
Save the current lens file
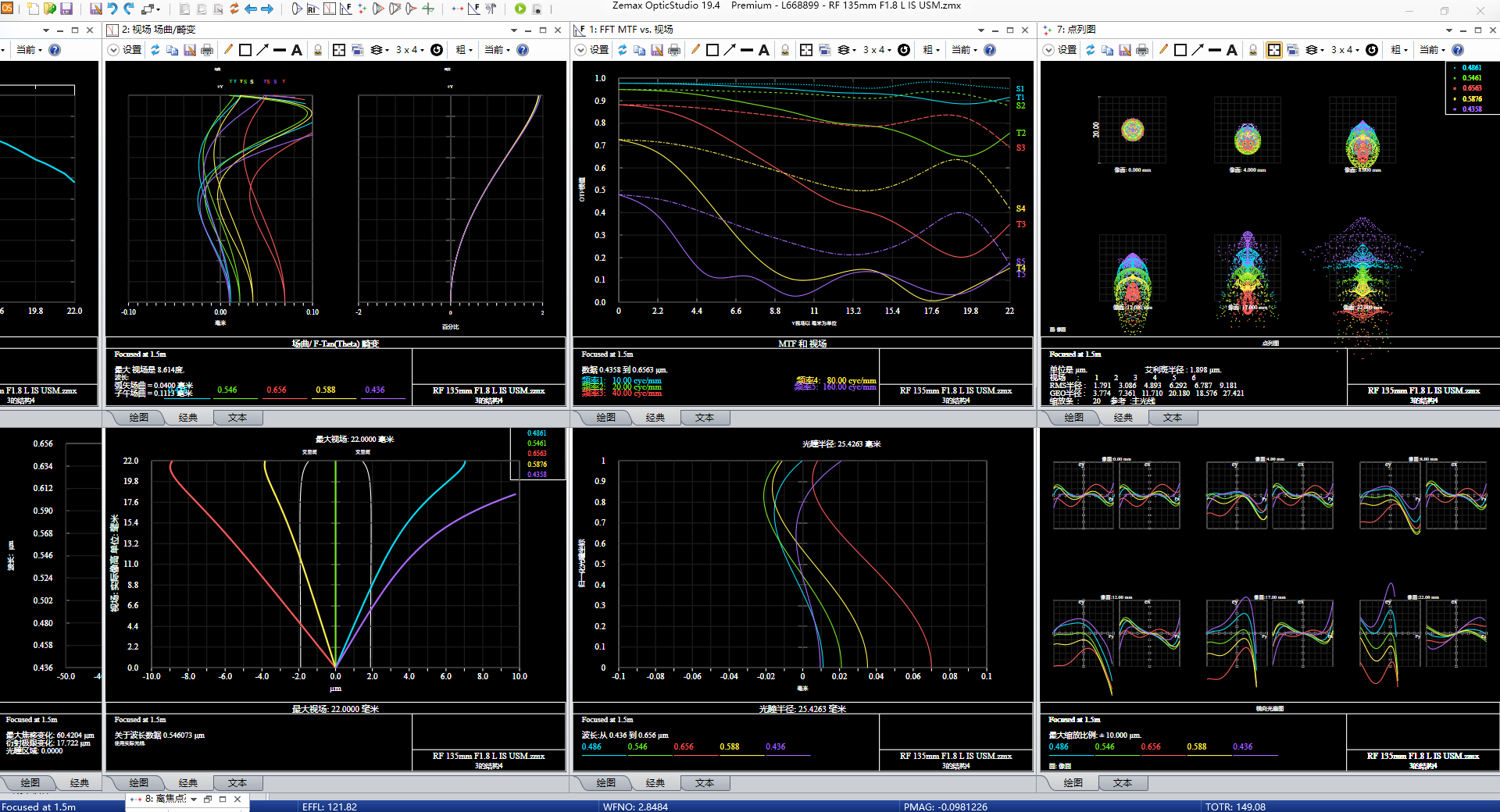click(66, 9)
